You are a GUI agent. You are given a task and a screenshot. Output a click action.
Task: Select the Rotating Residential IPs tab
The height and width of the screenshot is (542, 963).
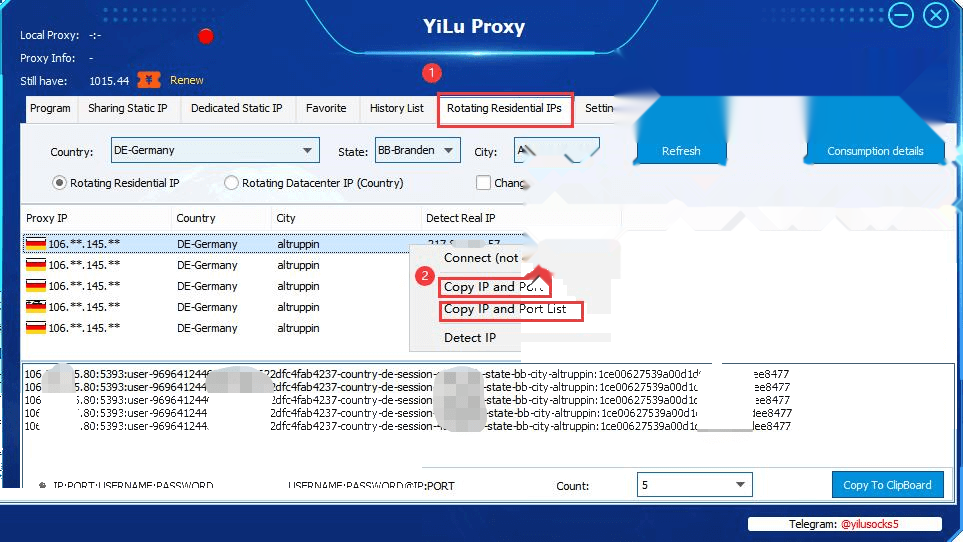coord(504,109)
